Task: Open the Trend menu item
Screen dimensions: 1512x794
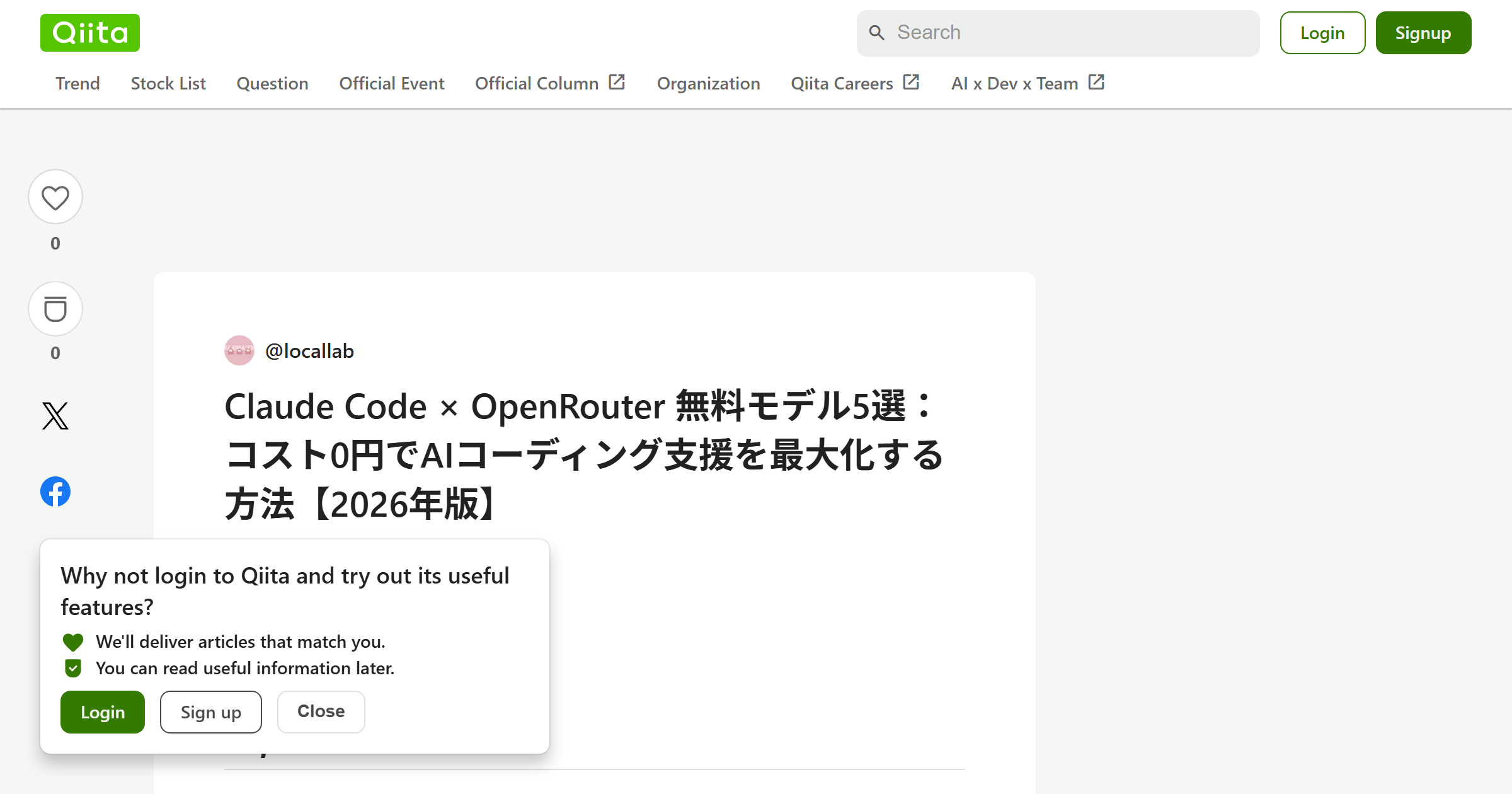Action: click(77, 83)
